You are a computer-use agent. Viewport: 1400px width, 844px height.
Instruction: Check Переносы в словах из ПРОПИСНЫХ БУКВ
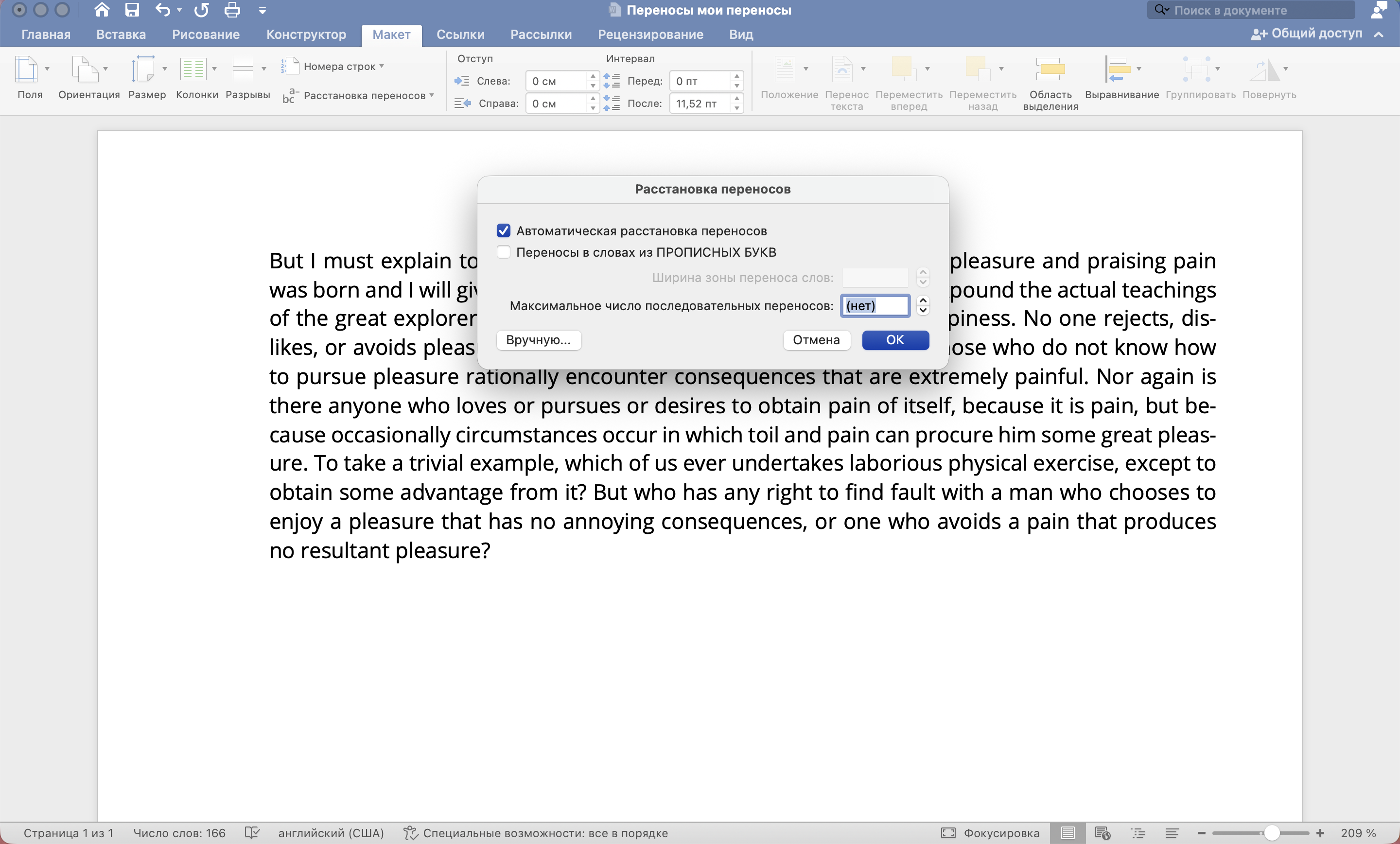pos(504,252)
